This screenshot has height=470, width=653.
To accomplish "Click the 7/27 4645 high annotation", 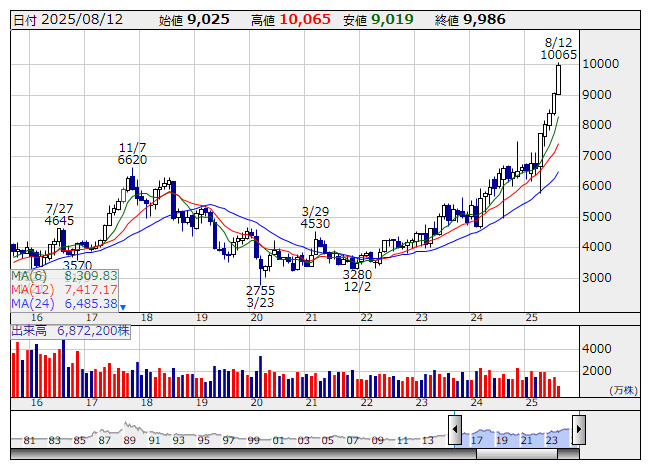I will point(60,213).
